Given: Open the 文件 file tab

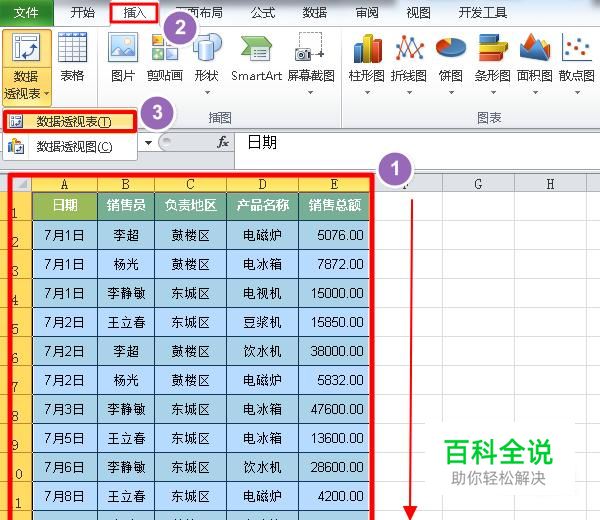Looking at the screenshot, I should (x=26, y=13).
